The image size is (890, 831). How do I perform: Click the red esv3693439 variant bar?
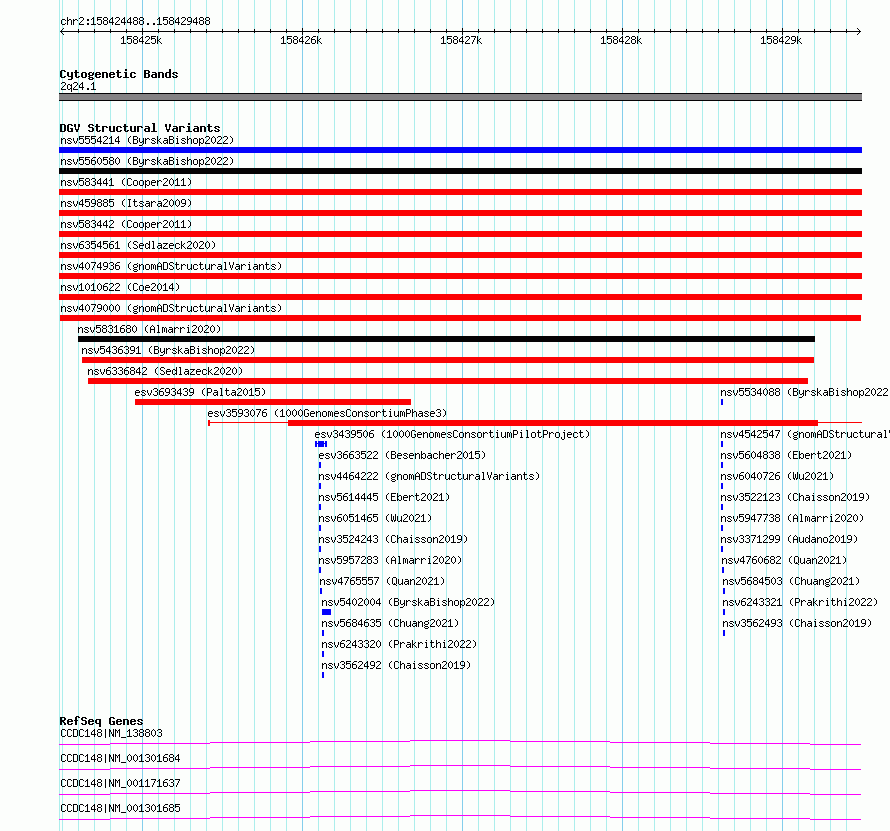[273, 402]
